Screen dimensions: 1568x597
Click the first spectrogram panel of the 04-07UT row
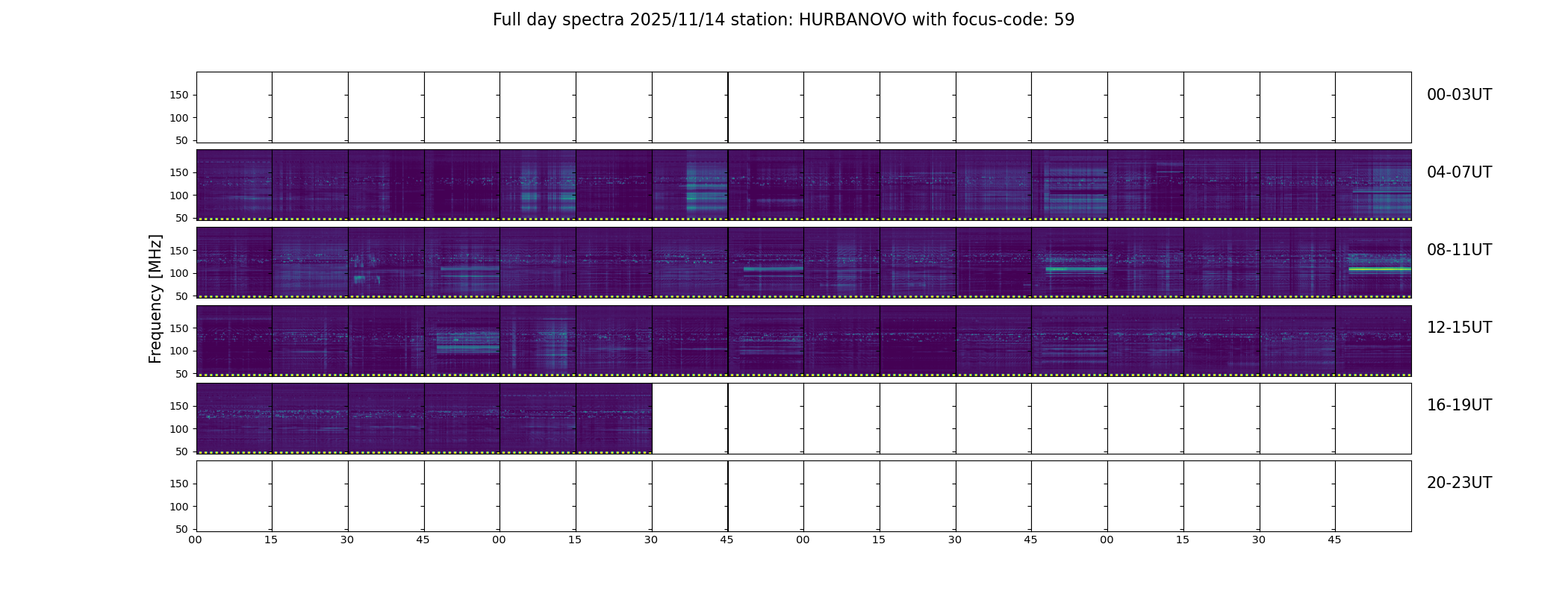click(234, 185)
